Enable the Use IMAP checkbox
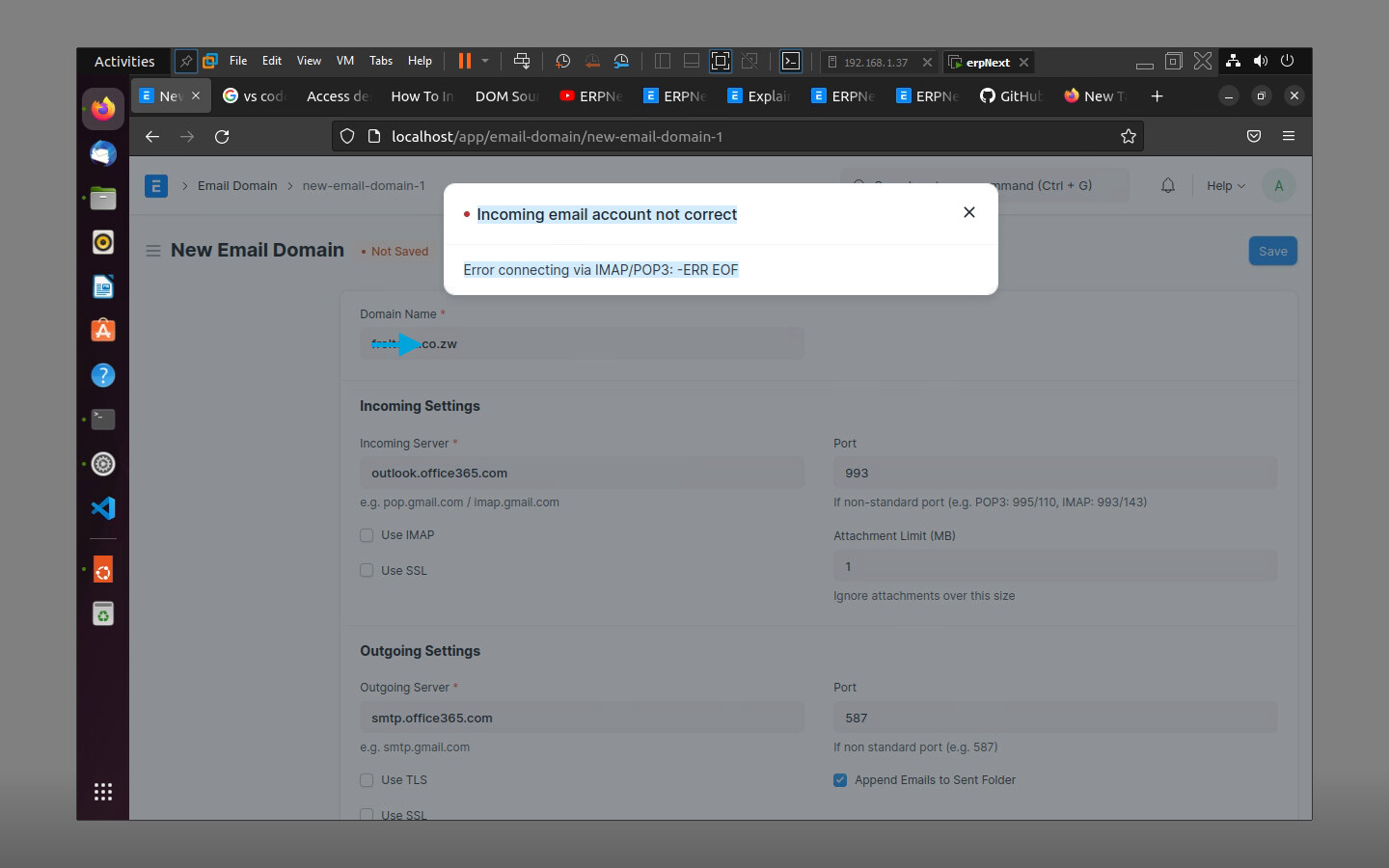Viewport: 1389px width, 868px height. [367, 535]
